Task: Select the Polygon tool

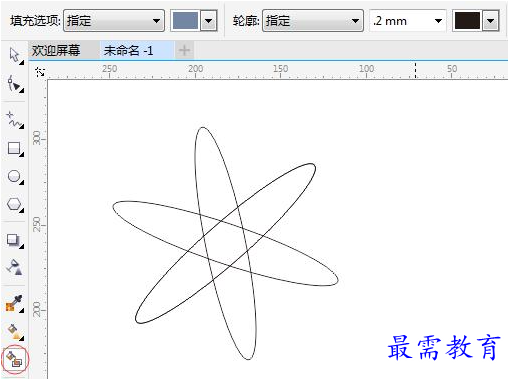Action: pos(15,205)
